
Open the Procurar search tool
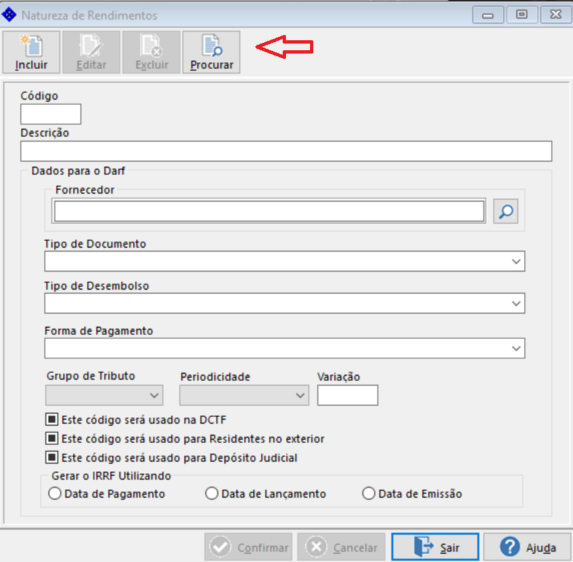pyautogui.click(x=211, y=52)
